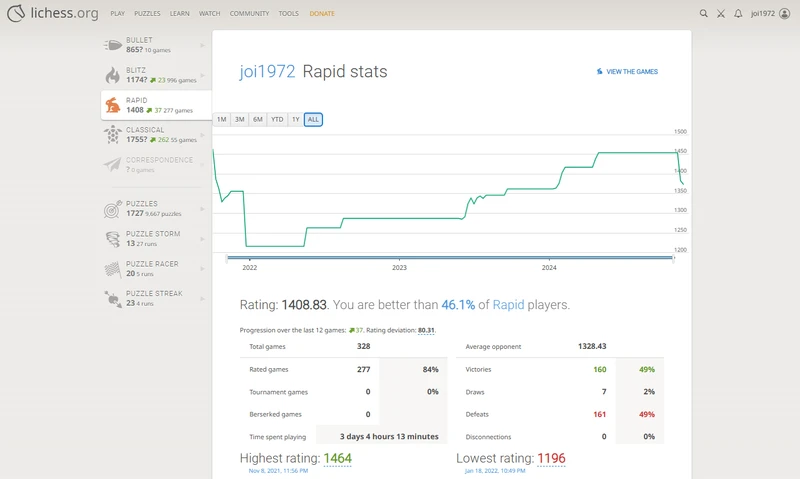
Task: Toggle chart range to YTD
Action: [277, 119]
